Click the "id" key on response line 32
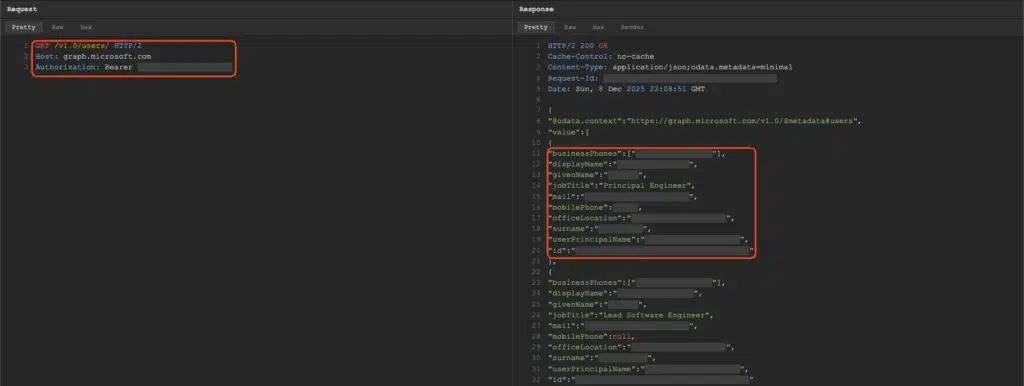The width and height of the screenshot is (1024, 386). 556,379
